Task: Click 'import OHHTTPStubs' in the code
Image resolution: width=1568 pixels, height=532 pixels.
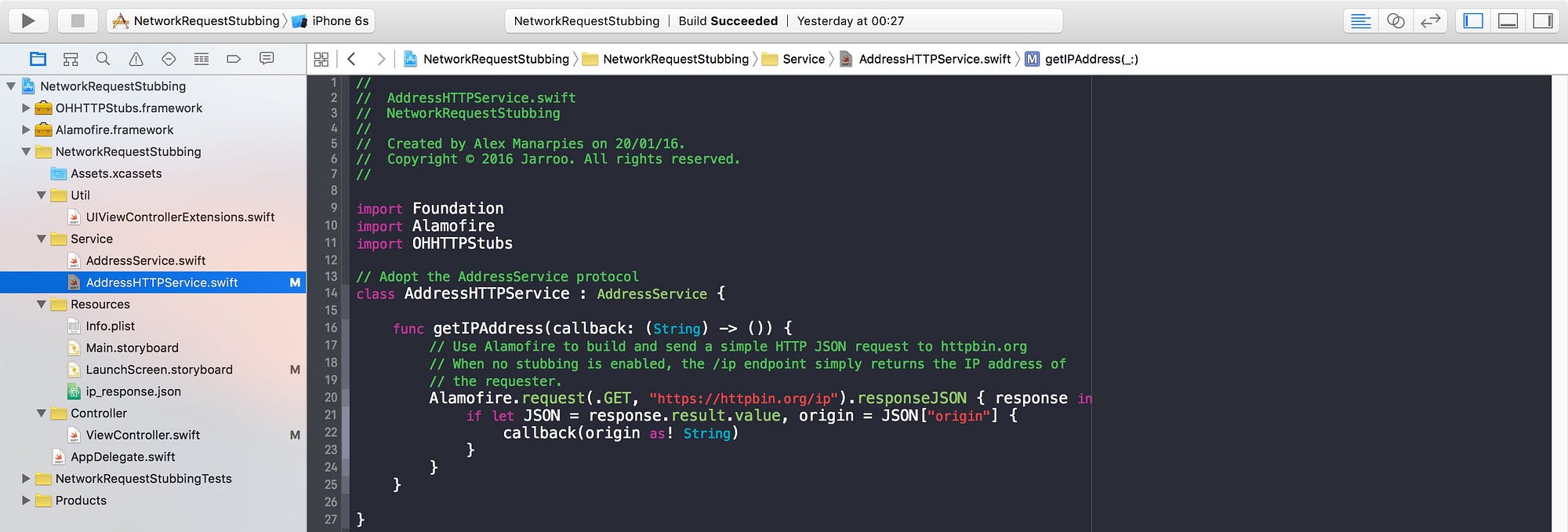Action: point(434,243)
